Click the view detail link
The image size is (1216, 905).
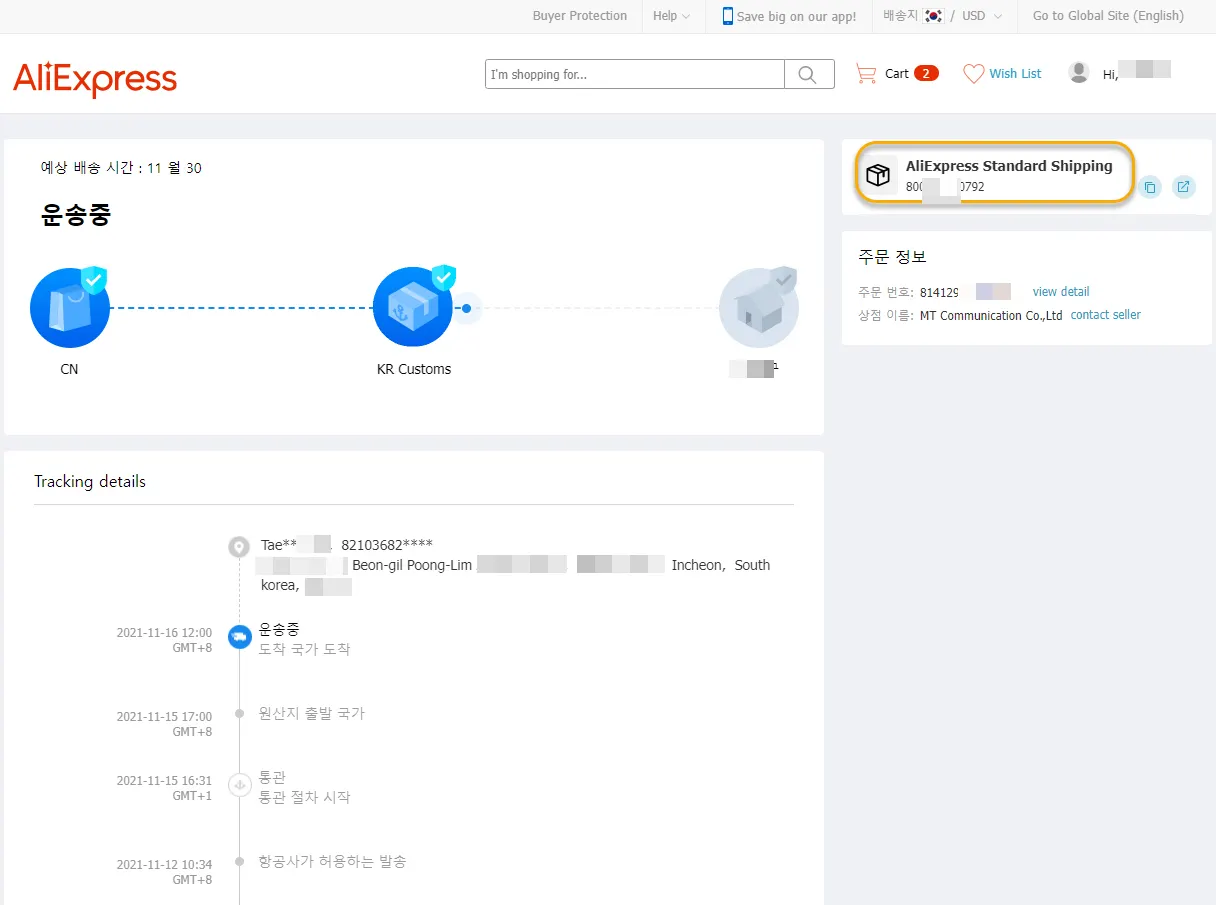click(x=1061, y=292)
